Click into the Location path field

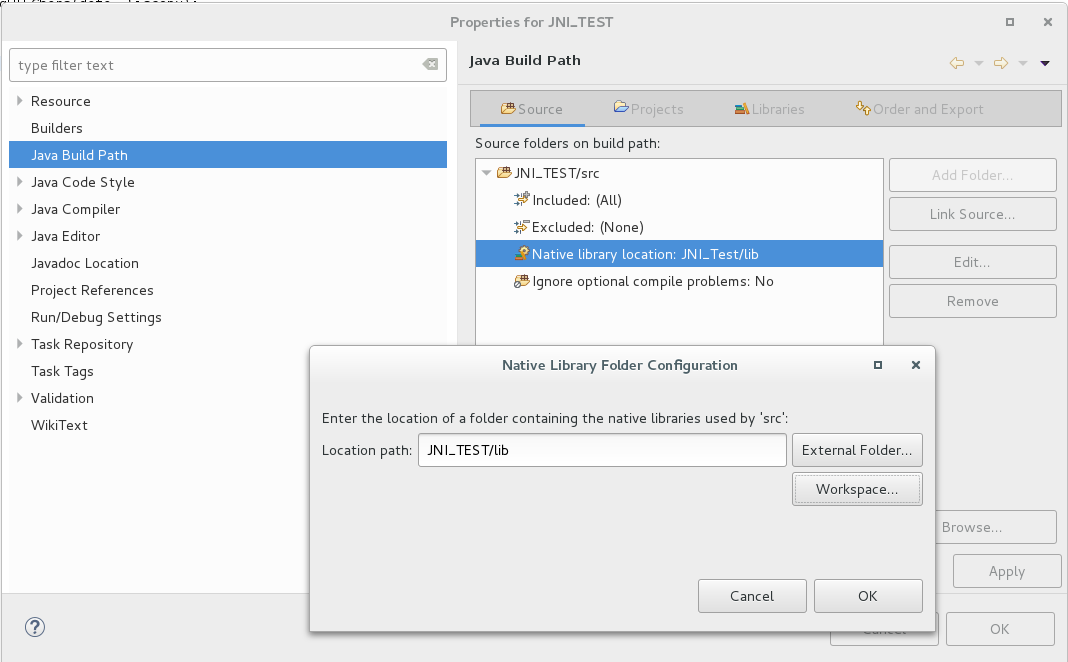coord(601,450)
